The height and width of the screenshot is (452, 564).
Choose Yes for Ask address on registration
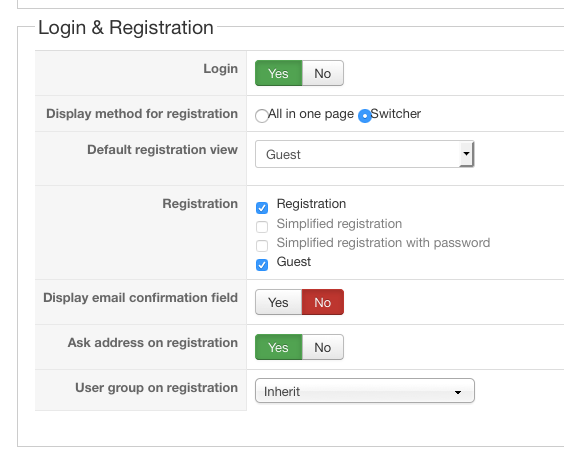click(278, 347)
